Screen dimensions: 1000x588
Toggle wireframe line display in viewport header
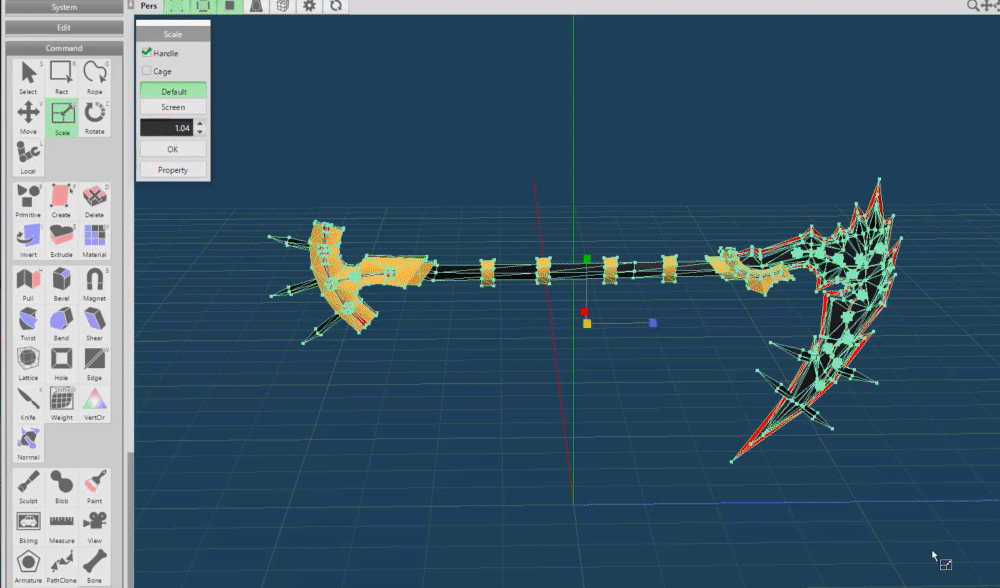(203, 6)
